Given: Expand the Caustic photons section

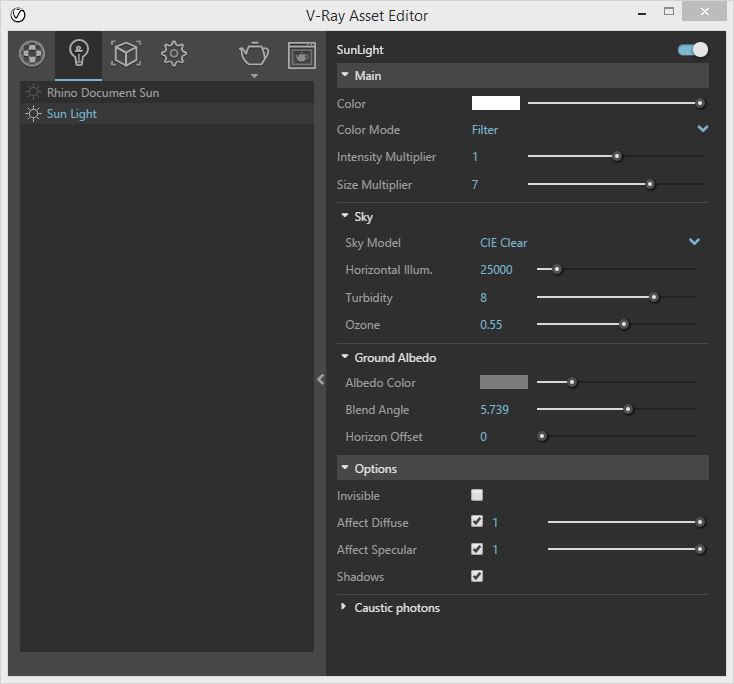Looking at the screenshot, I should (x=345, y=607).
